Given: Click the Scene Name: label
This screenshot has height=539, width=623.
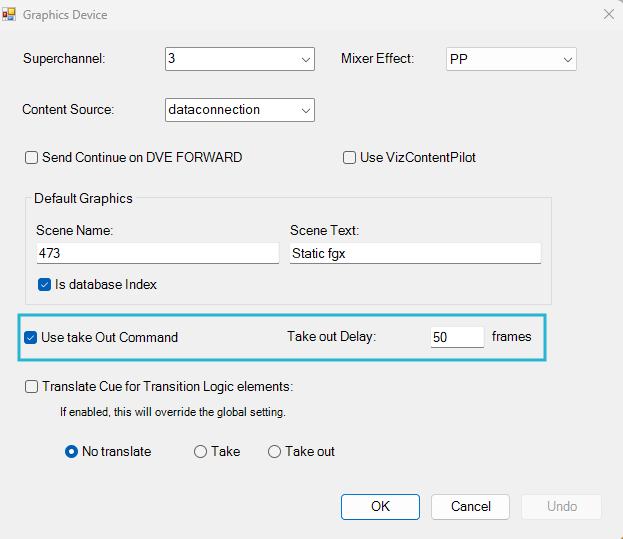Looking at the screenshot, I should click(75, 230).
